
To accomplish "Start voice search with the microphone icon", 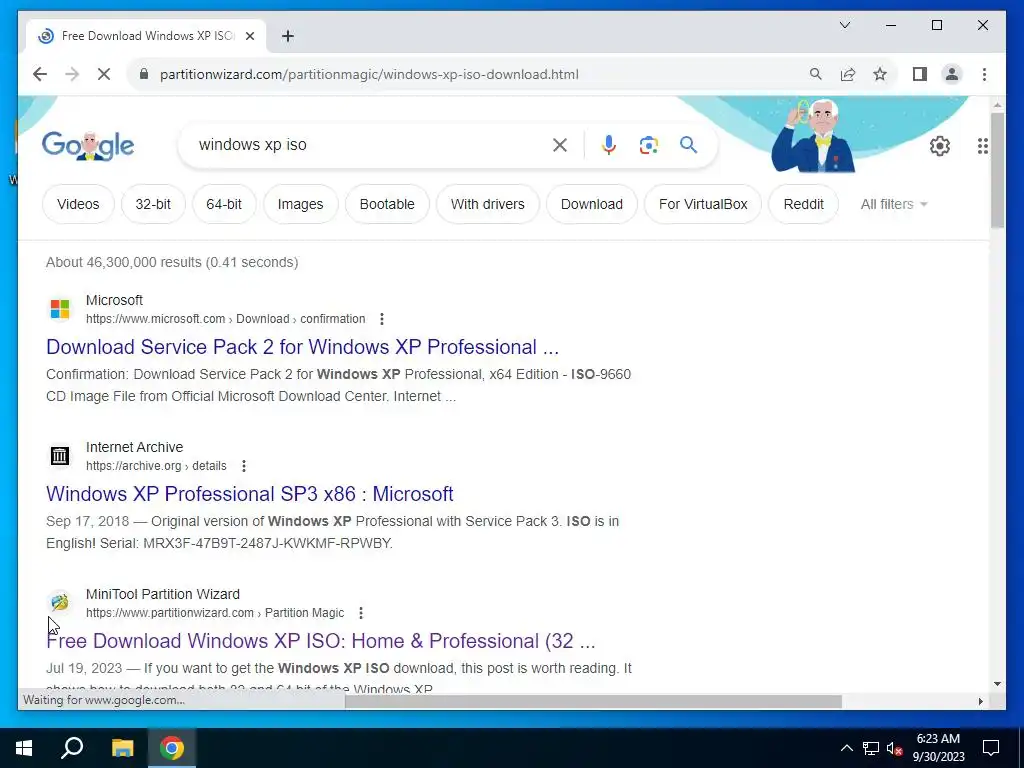I will (609, 145).
